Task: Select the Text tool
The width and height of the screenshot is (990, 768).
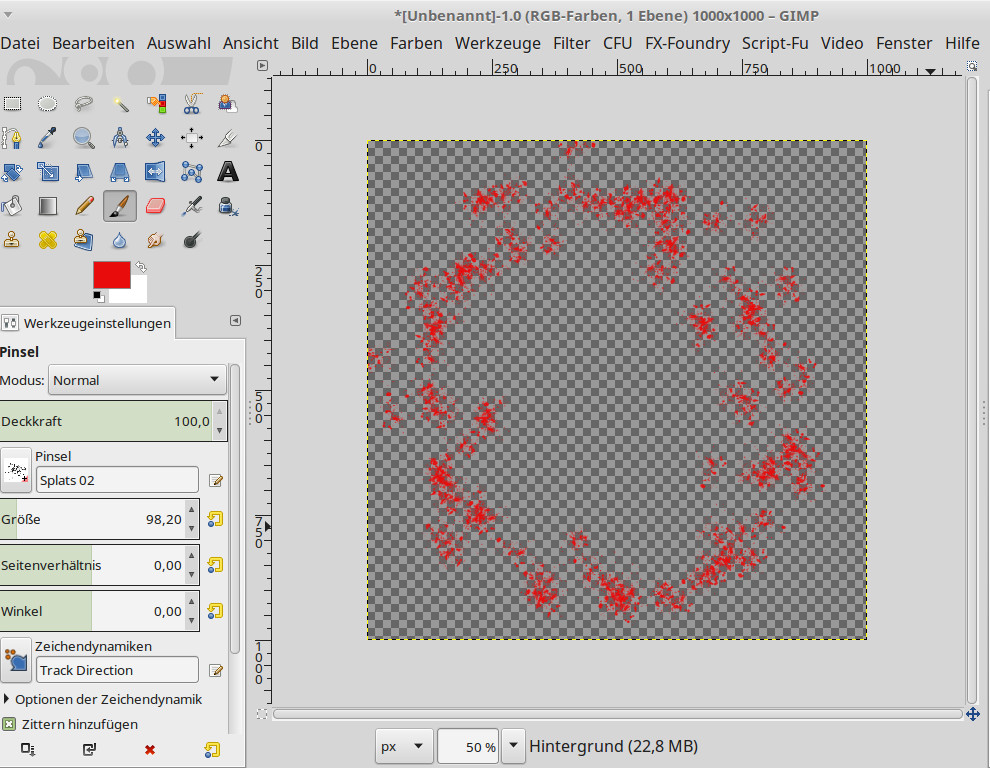Action: (x=228, y=172)
